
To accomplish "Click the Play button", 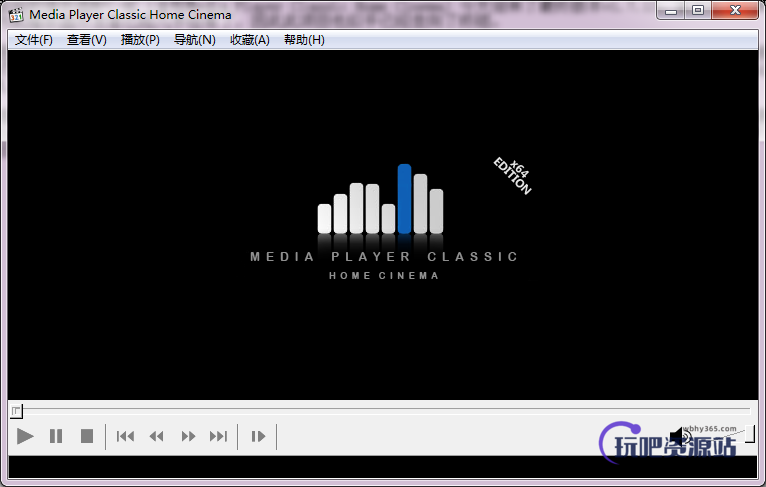I will click(25, 436).
